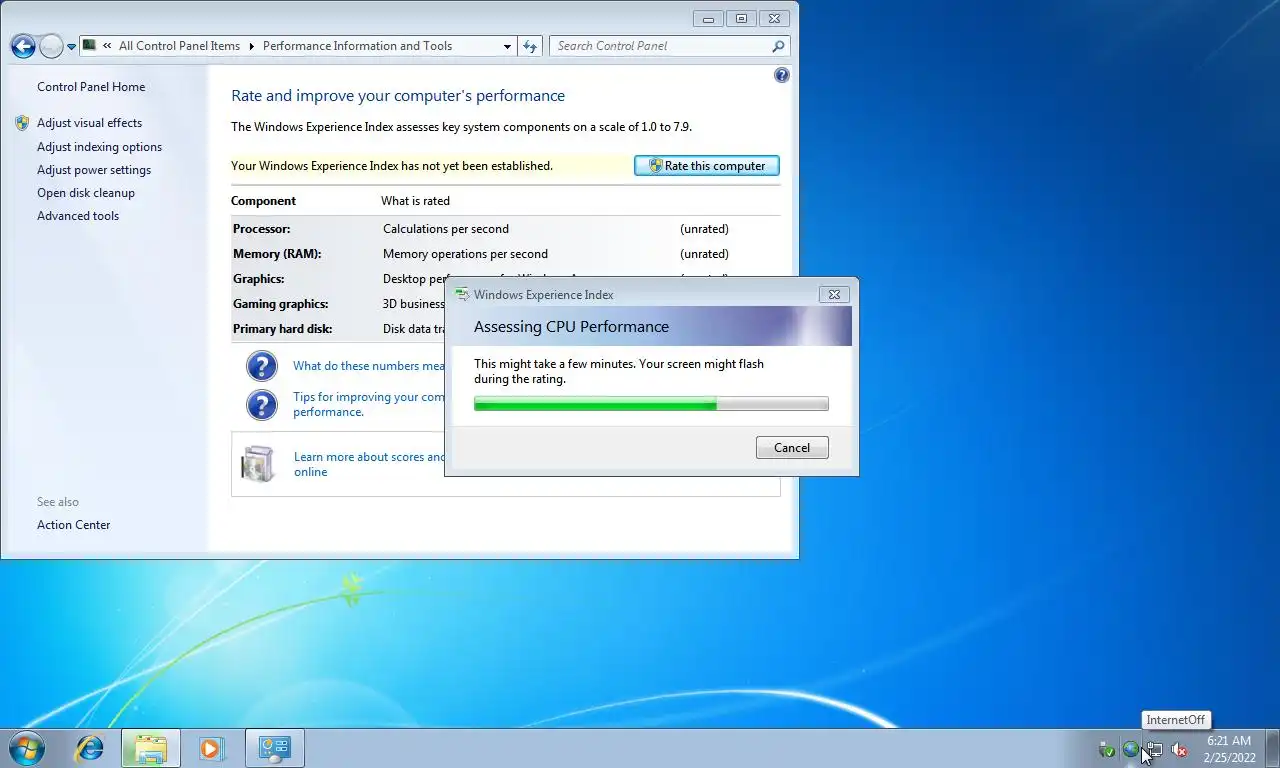This screenshot has height=768, width=1280.
Task: Click the Control Panel icon in address bar
Action: pos(89,45)
